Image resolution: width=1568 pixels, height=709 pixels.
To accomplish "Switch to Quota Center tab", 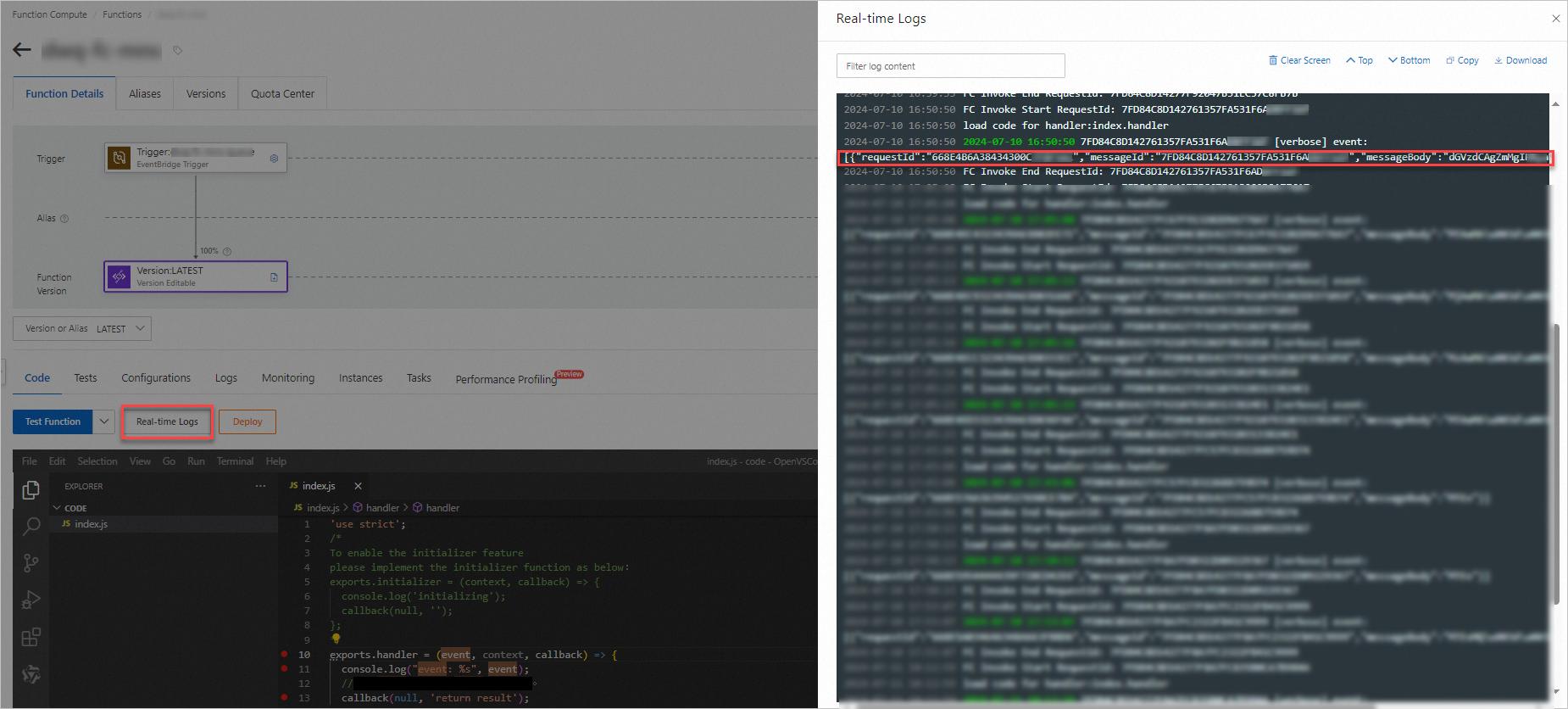I will pyautogui.click(x=282, y=93).
